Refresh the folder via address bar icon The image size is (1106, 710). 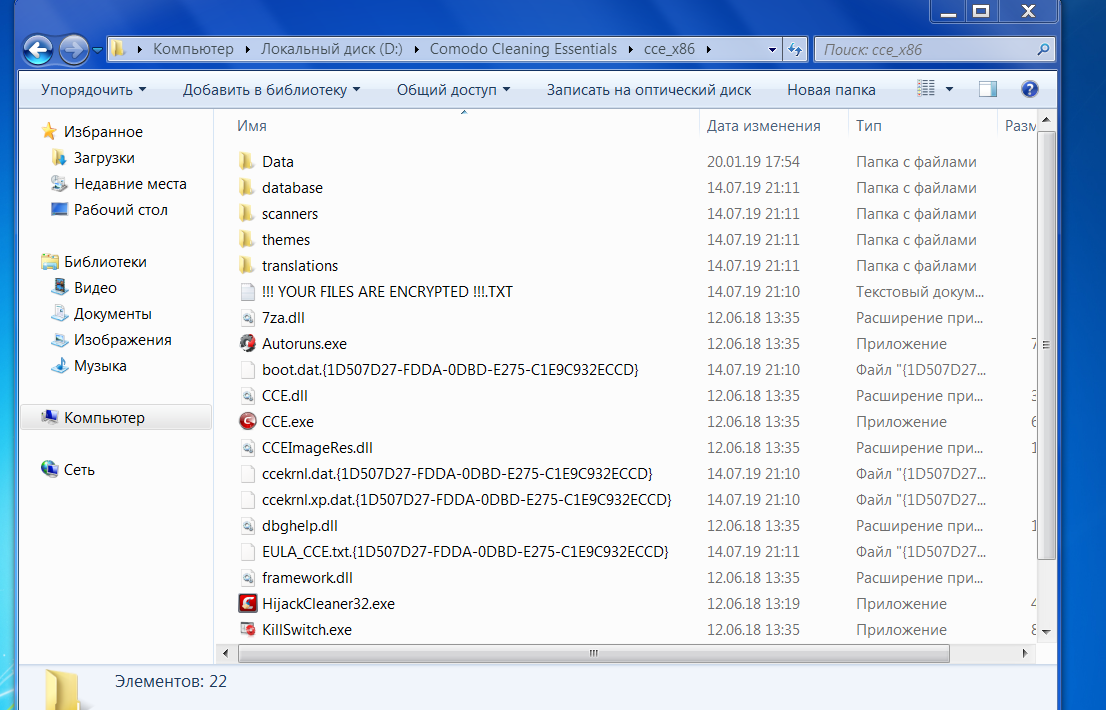tap(795, 49)
